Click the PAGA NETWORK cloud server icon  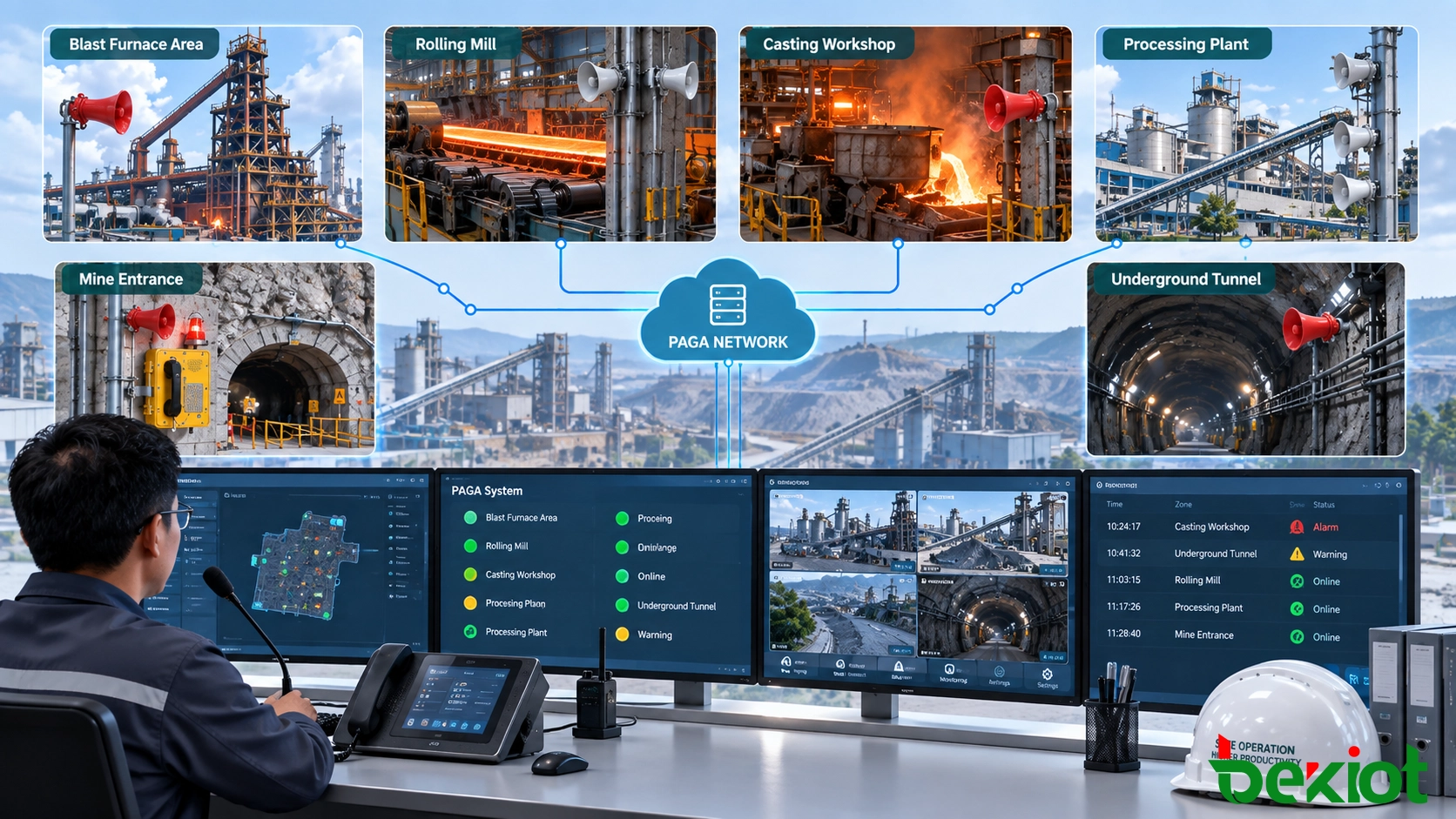tap(727, 305)
